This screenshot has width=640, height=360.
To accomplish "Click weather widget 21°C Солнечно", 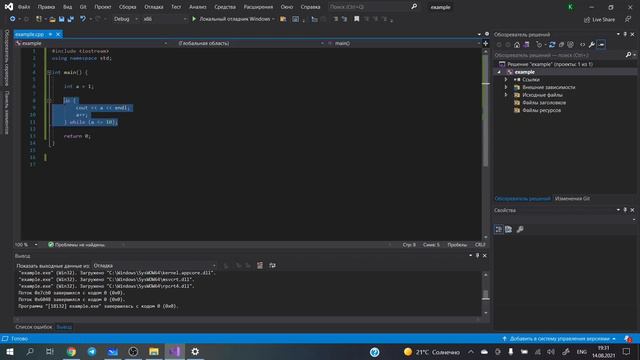I will coord(431,351).
